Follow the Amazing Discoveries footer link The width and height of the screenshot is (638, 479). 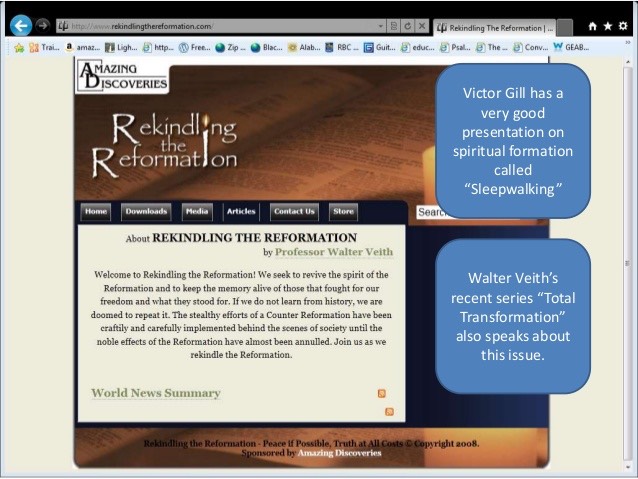(x=339, y=453)
